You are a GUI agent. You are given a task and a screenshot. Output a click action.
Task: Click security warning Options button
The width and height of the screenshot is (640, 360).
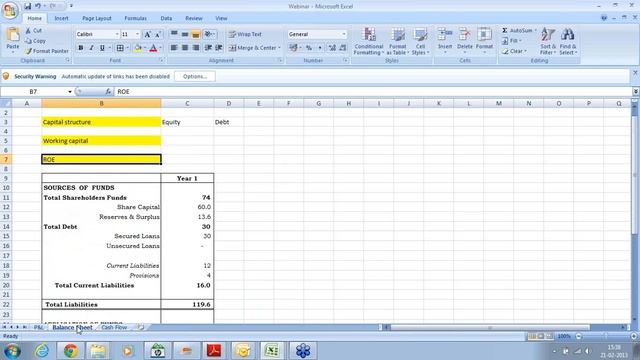click(195, 76)
